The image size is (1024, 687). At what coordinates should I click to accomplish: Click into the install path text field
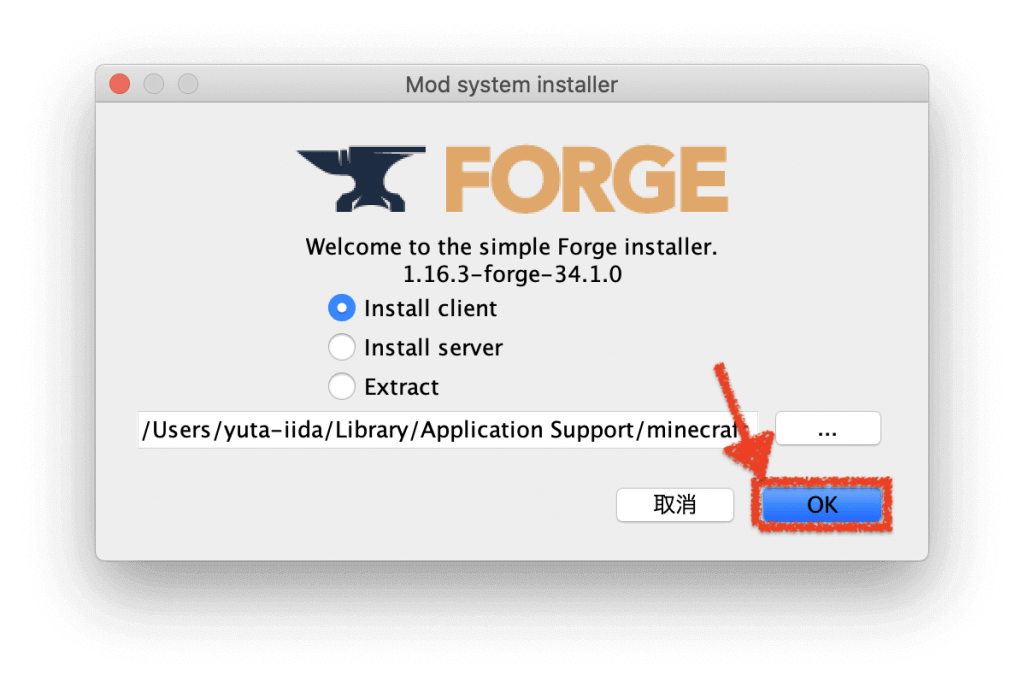[x=447, y=430]
